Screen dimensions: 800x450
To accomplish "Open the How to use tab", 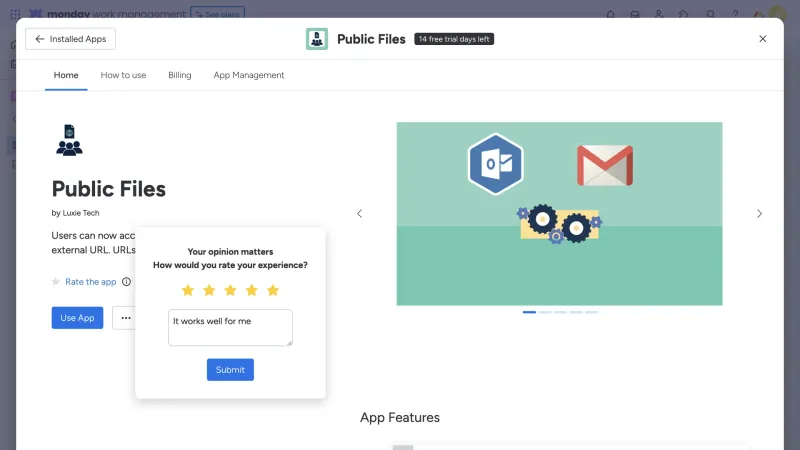I will click(x=123, y=75).
